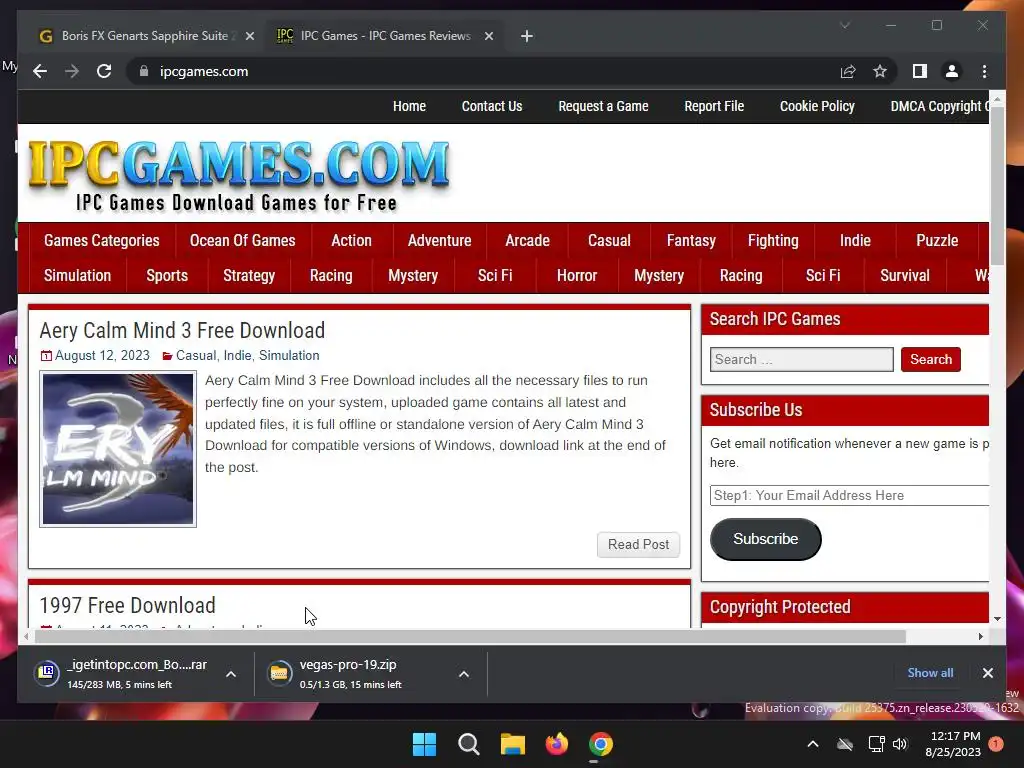
Task: Open the Puzzle category
Action: (937, 240)
